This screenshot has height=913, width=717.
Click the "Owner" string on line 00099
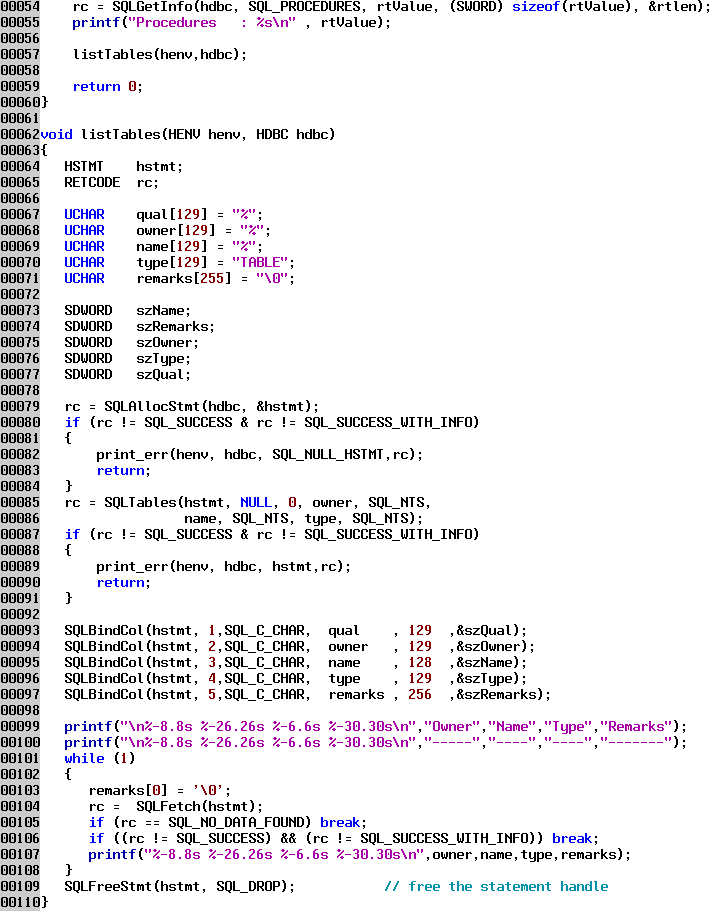[452, 727]
